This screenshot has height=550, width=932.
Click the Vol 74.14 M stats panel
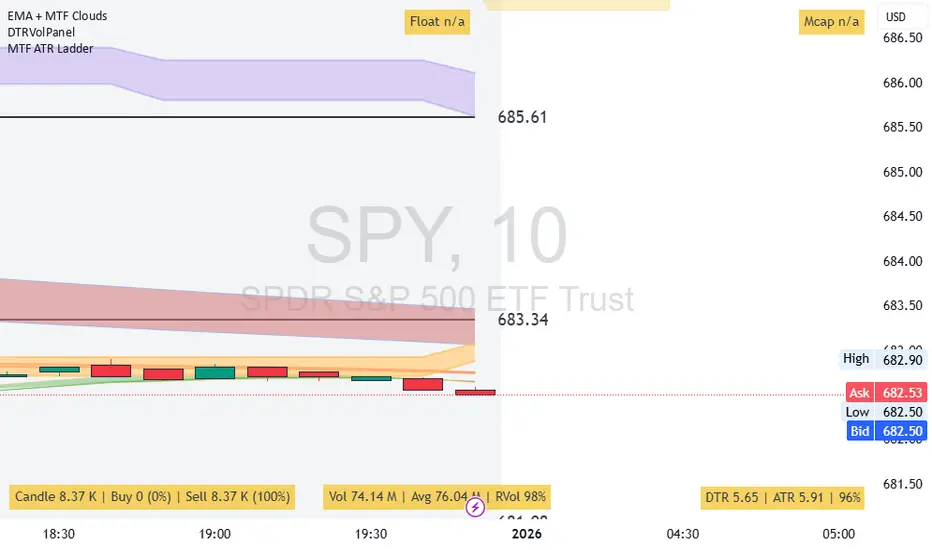pyautogui.click(x=437, y=496)
